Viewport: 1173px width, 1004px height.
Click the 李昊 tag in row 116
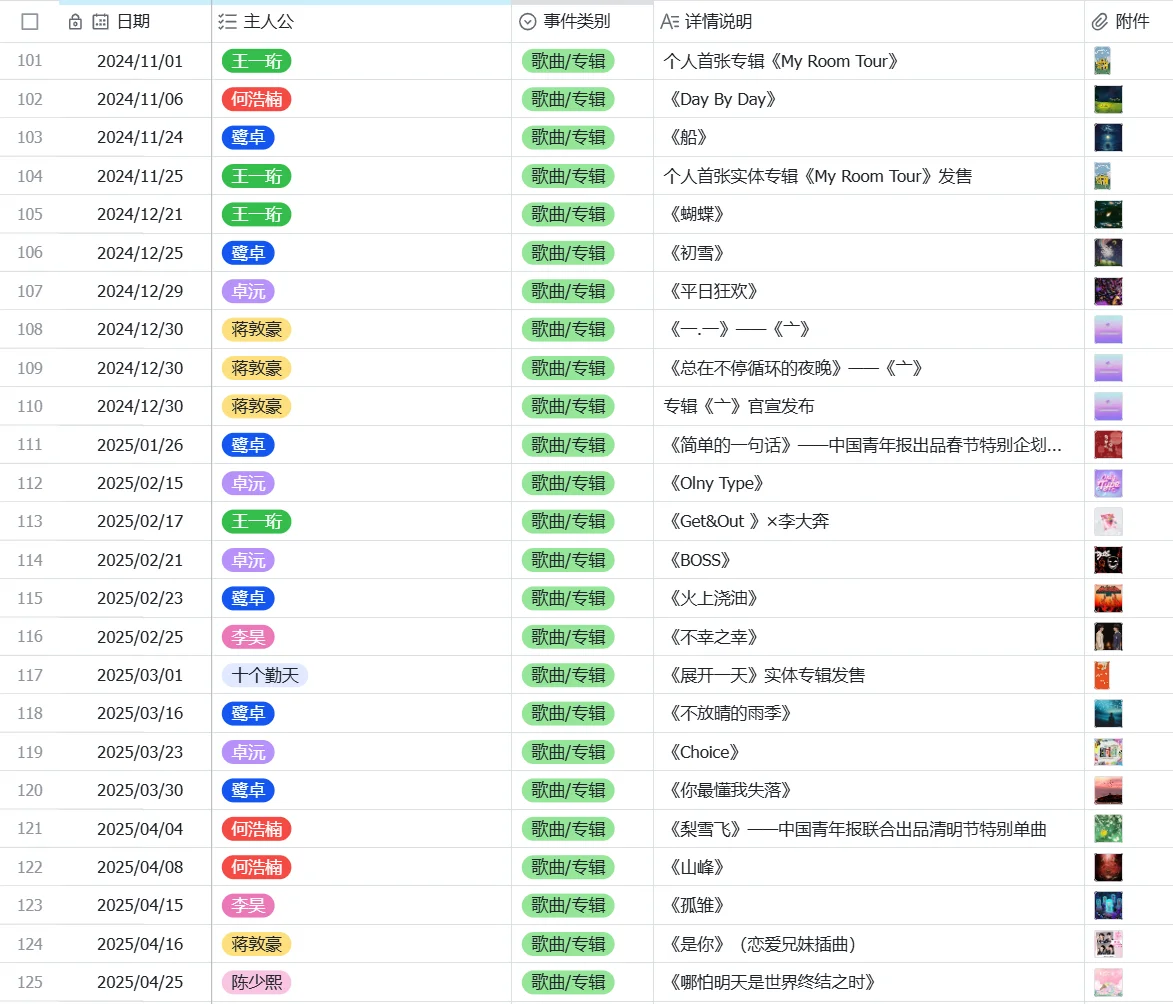248,637
